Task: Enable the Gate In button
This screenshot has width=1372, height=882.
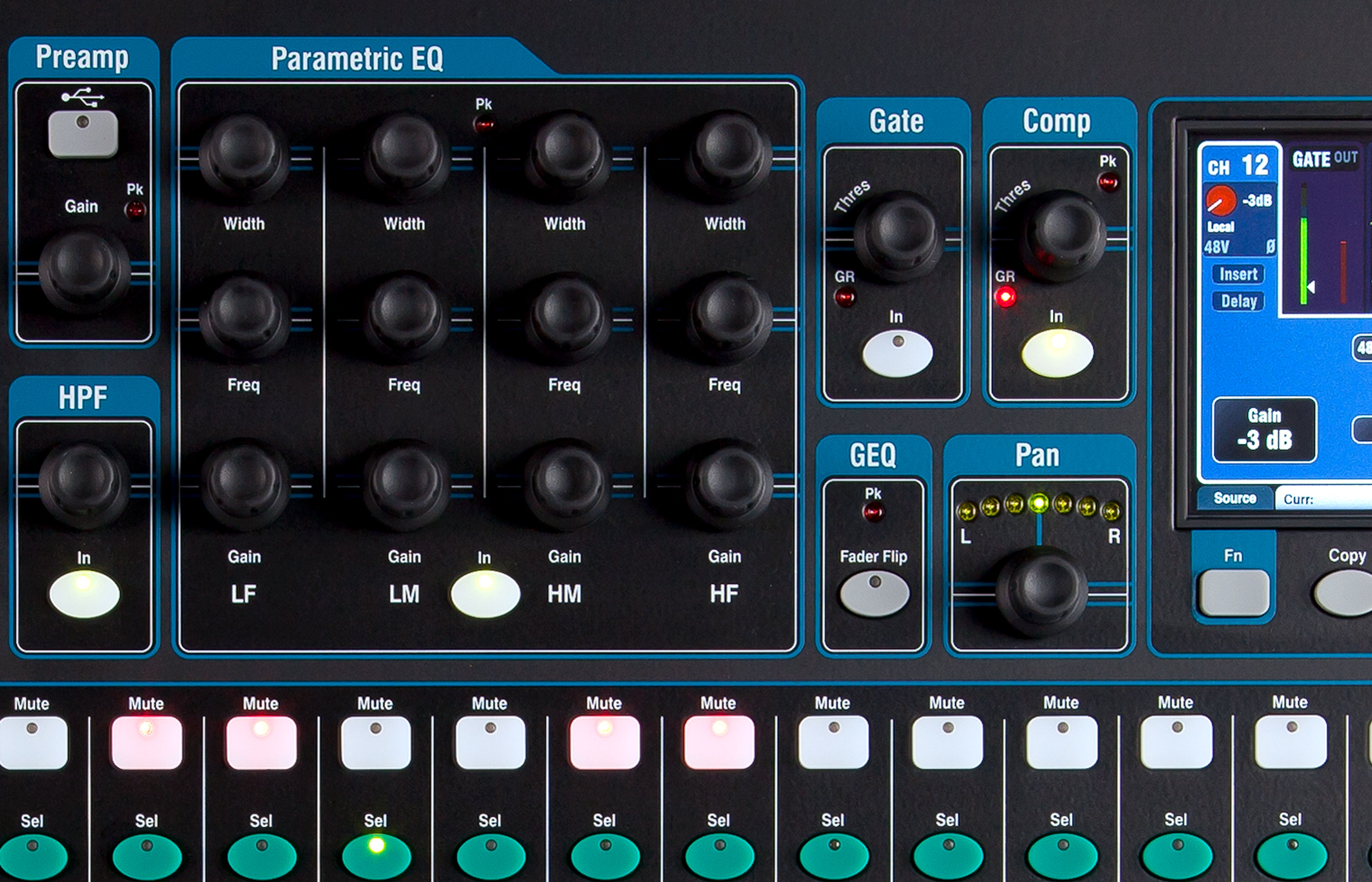Action: [897, 353]
